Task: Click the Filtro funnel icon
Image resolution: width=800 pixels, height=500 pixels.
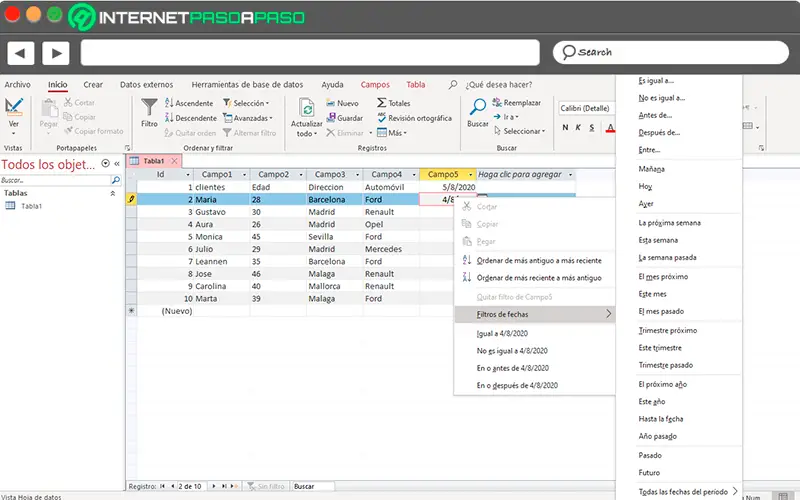Action: [x=149, y=107]
